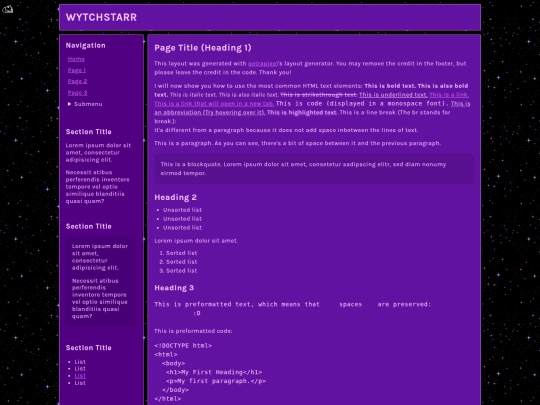The height and width of the screenshot is (405, 540).
Task: Click the '<!DOCTYPE html>' code line
Action: pos(183,346)
